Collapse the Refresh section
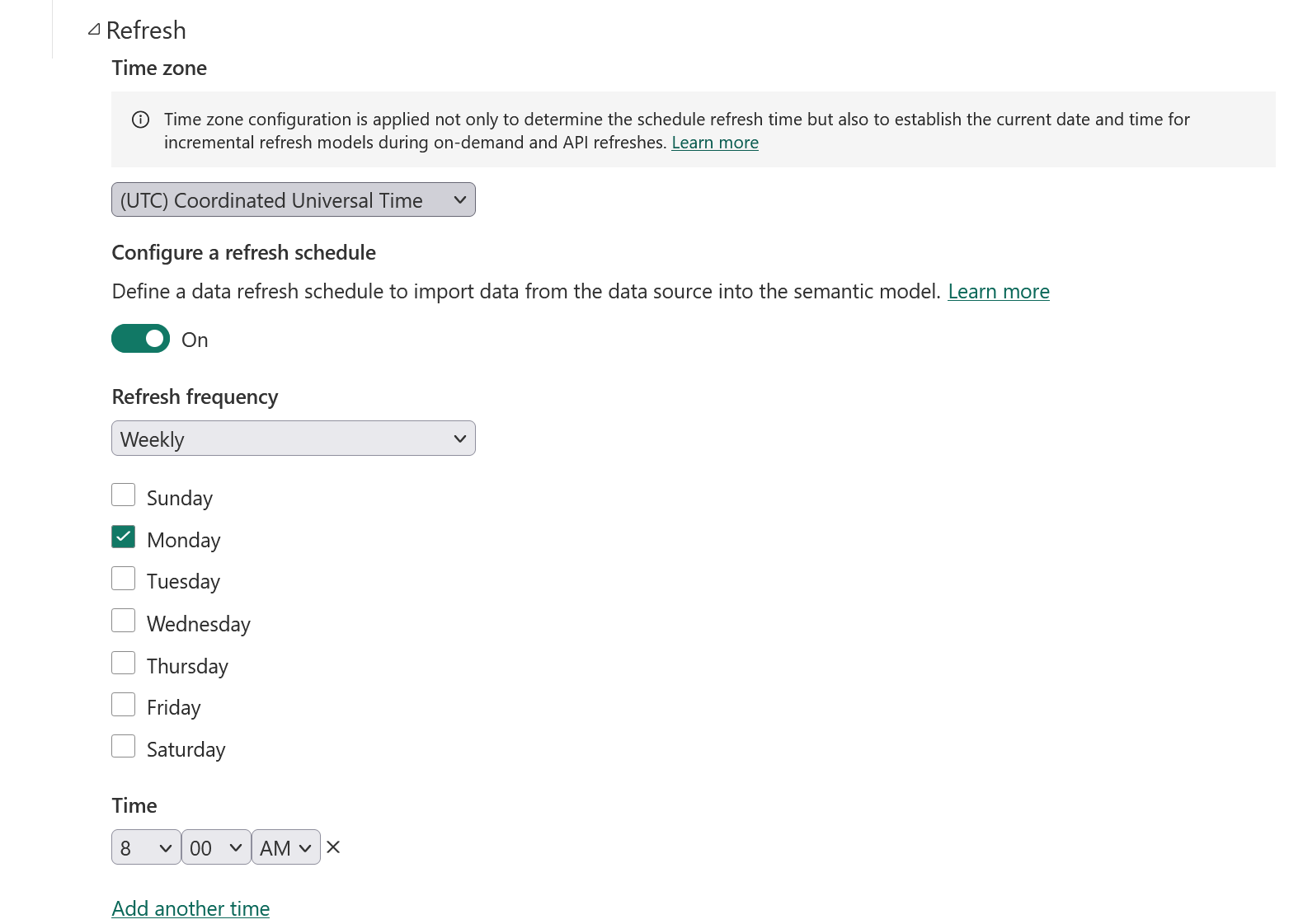The image size is (1303, 924). click(94, 28)
